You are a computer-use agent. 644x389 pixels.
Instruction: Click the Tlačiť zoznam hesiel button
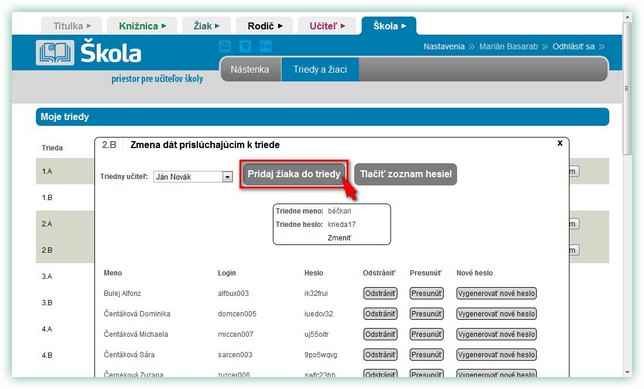pos(405,174)
